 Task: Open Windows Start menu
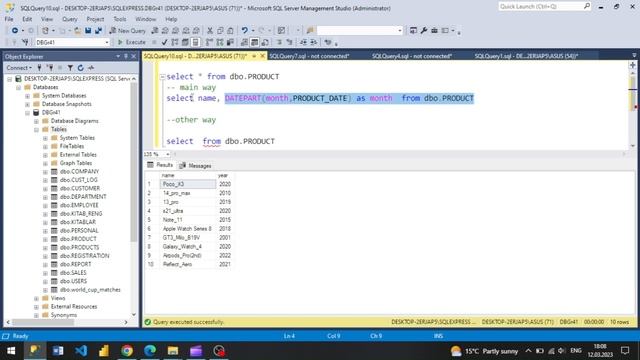11,351
